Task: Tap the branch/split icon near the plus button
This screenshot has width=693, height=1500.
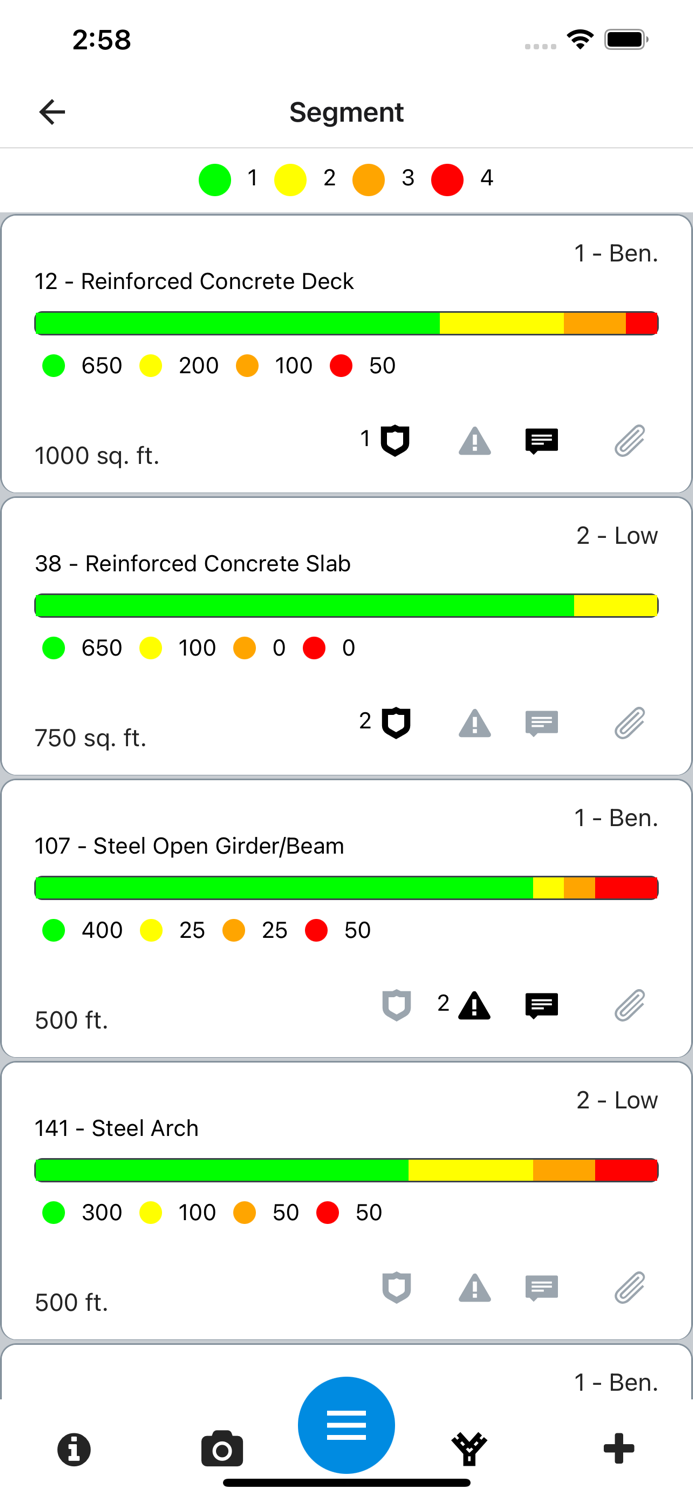Action: (470, 1448)
